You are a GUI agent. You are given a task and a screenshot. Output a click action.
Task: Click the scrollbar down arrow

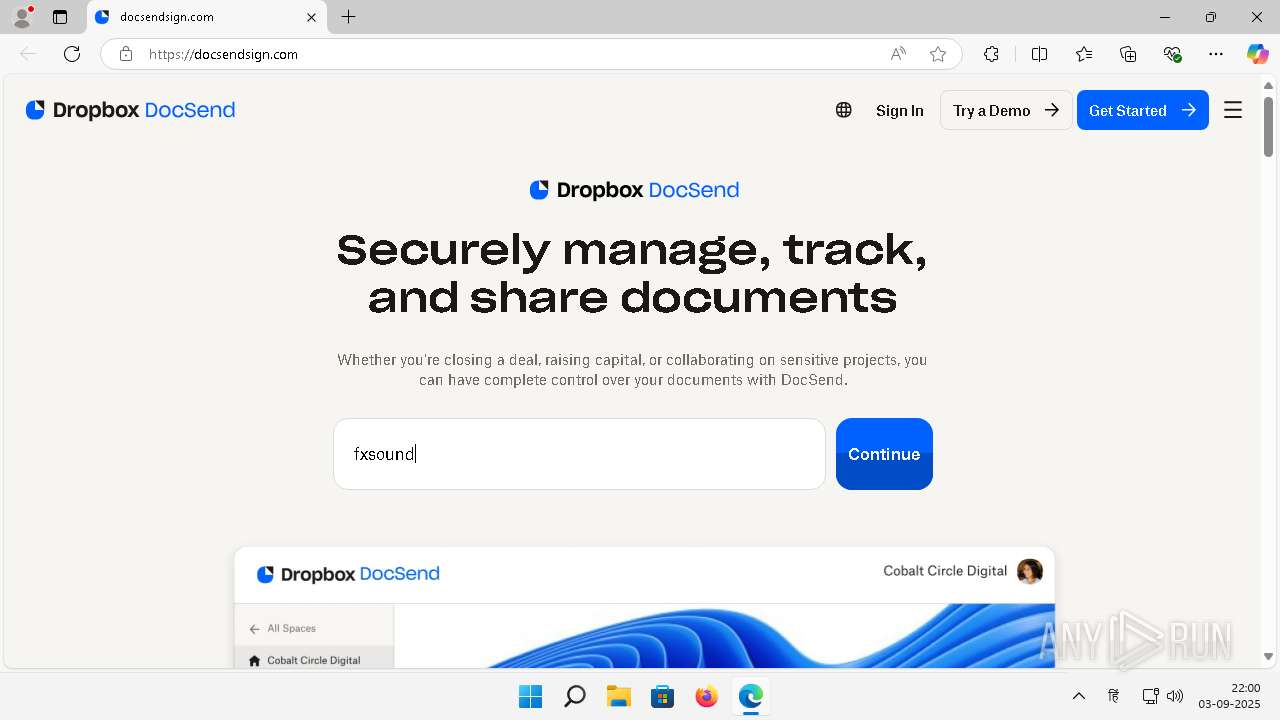coord(1268,657)
